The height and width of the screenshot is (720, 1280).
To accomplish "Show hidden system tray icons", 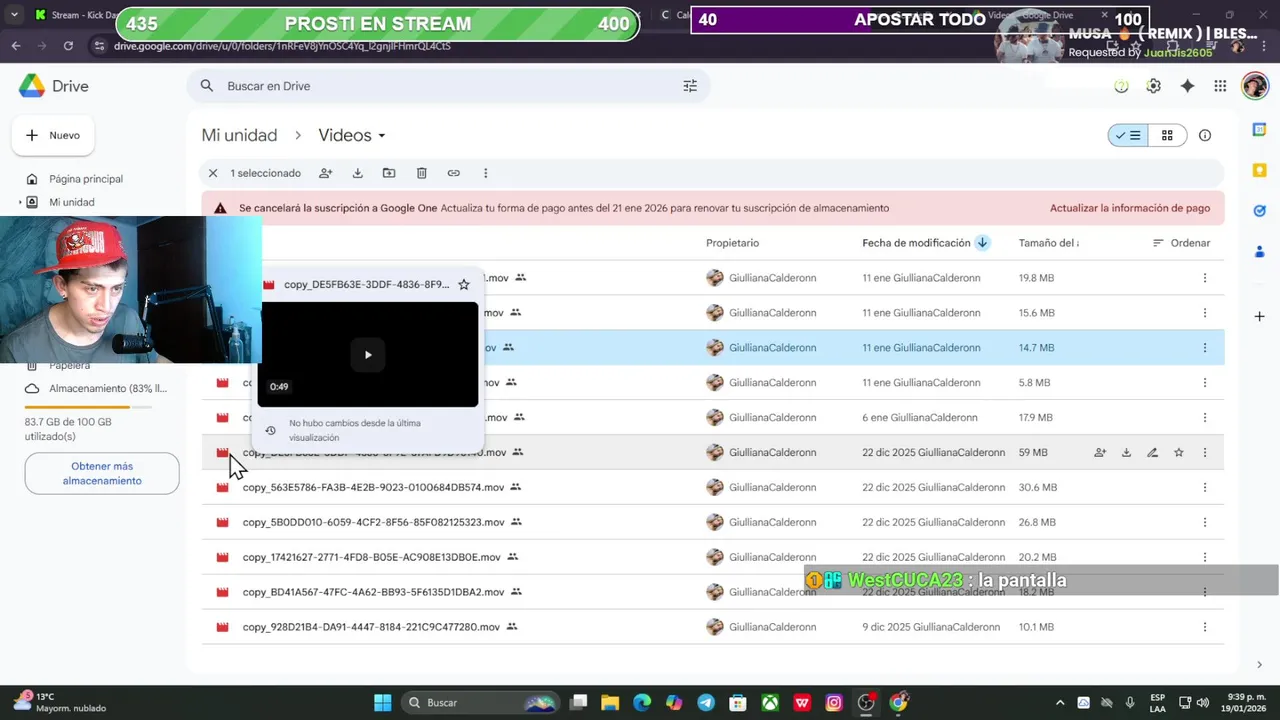I will tap(1060, 703).
